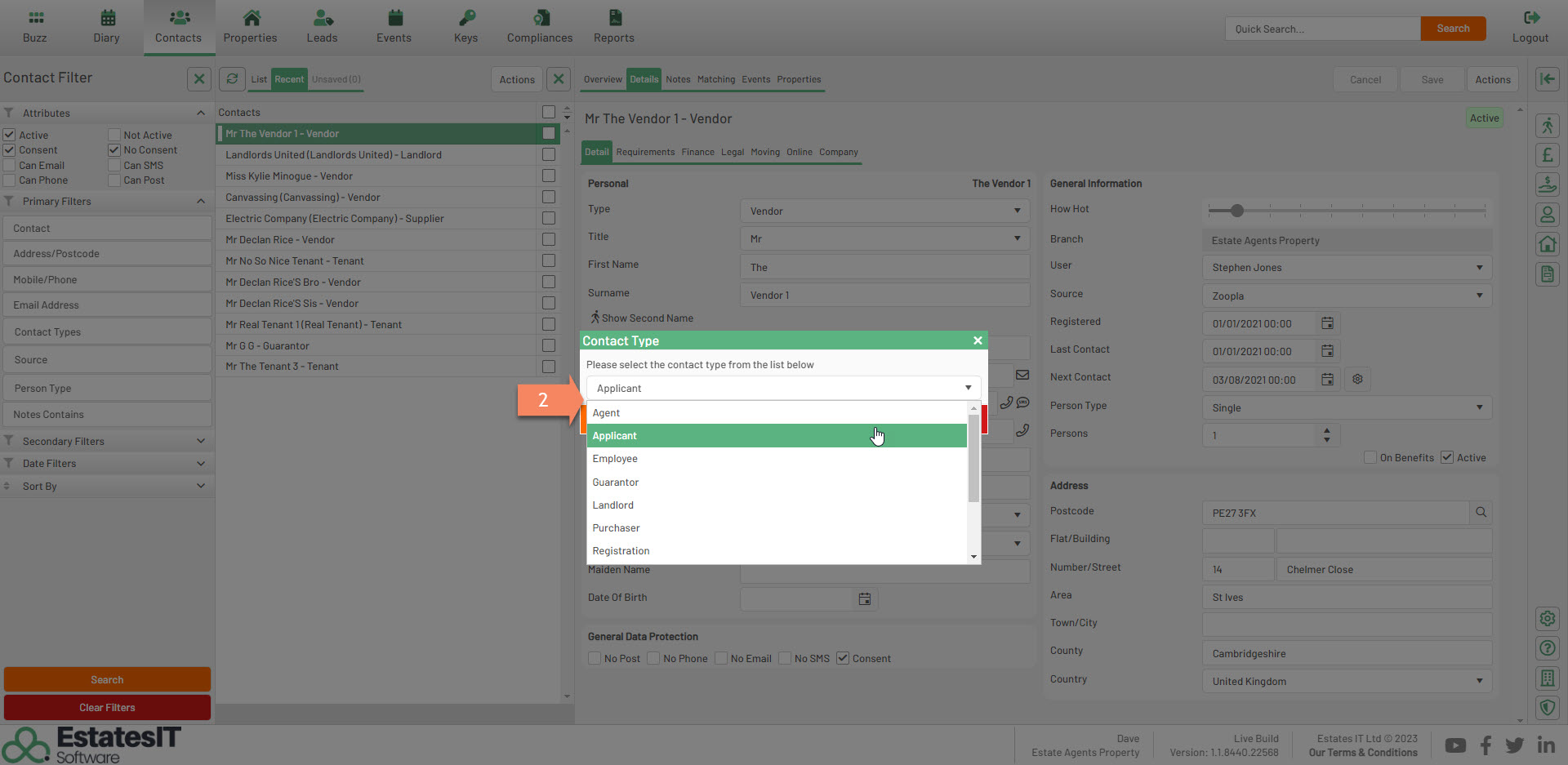Click the refresh contacts list icon
1568x765 pixels.
pos(232,79)
